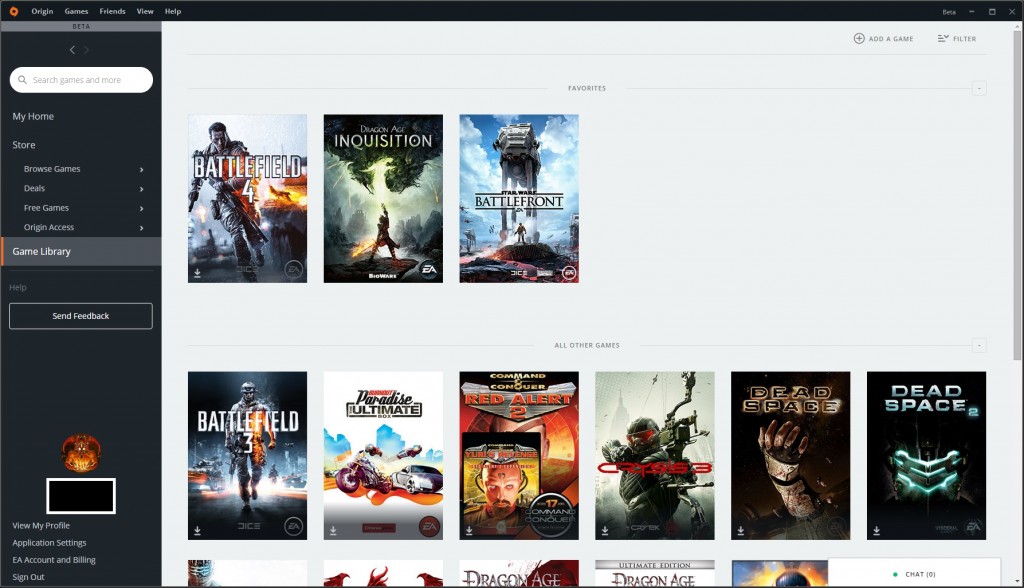
Task: Open the Burnout Paradise Ultimate Box tile
Action: [x=383, y=456]
